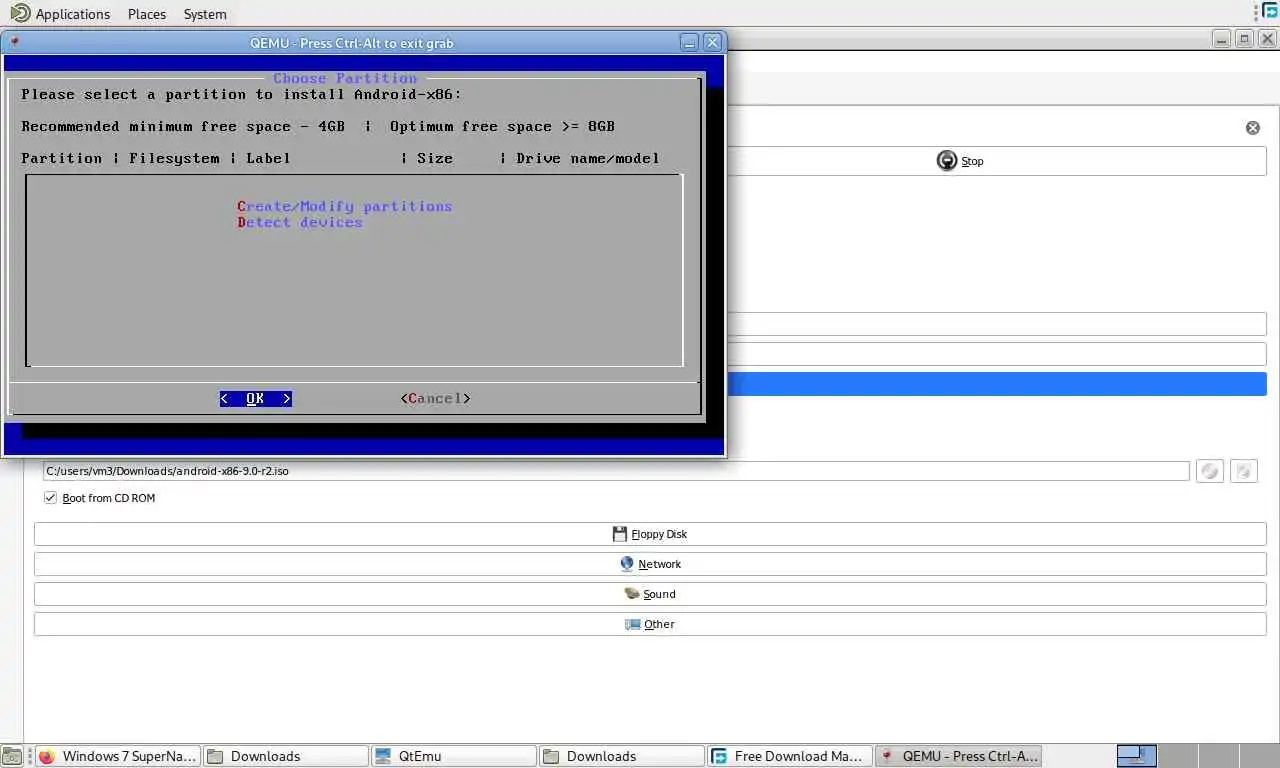Expand the Other section

point(650,624)
